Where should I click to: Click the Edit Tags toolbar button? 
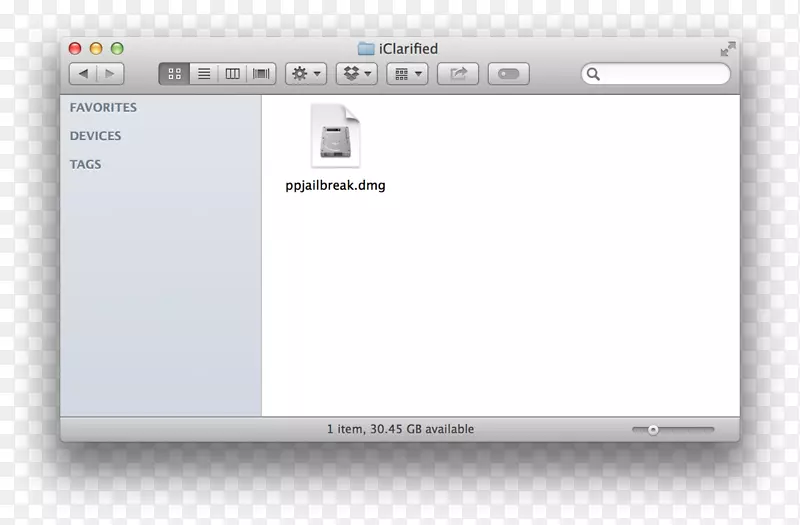(509, 74)
